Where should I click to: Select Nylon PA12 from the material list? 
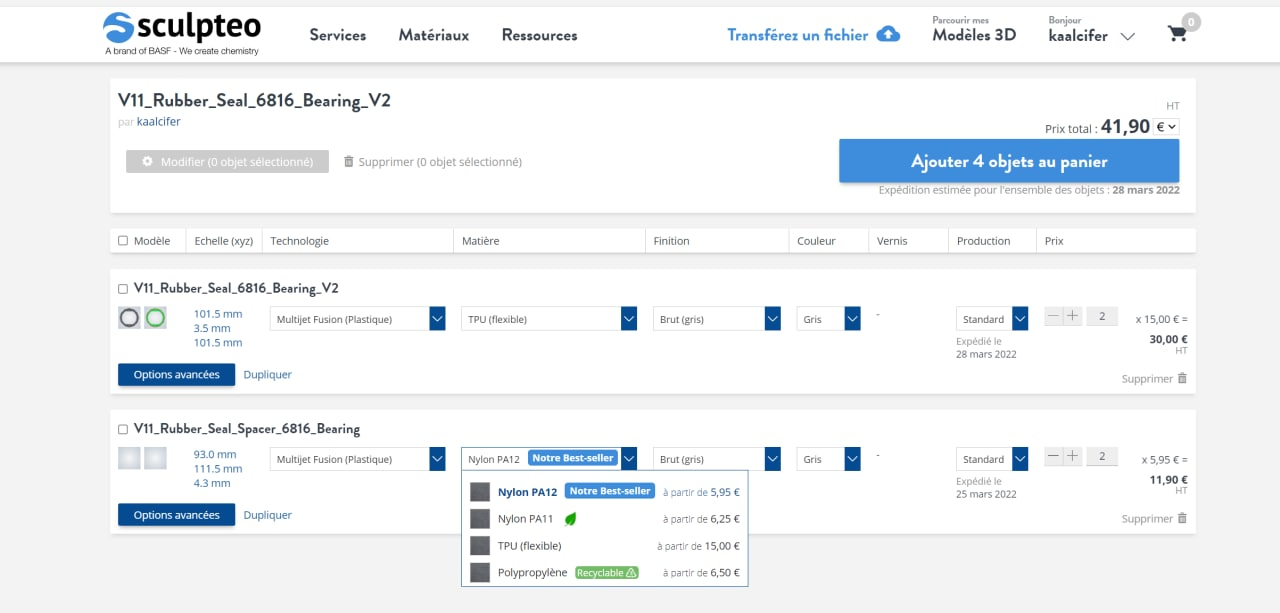pyautogui.click(x=605, y=492)
